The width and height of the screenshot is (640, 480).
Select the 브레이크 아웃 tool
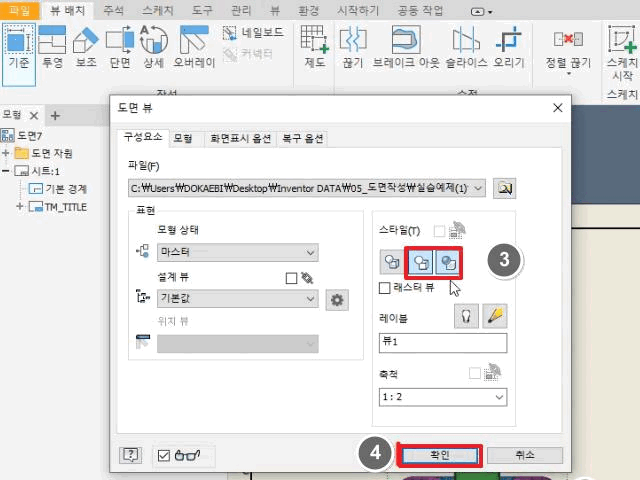pos(406,47)
